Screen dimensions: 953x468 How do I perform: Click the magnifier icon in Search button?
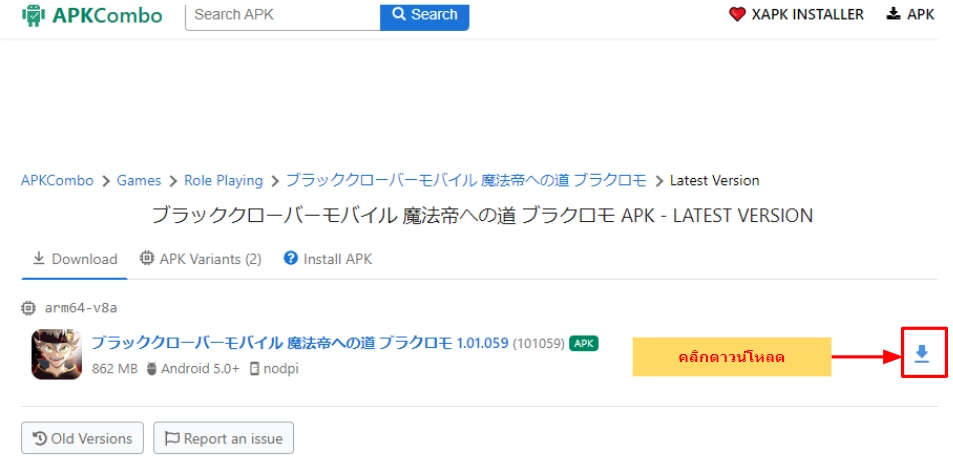coord(399,14)
